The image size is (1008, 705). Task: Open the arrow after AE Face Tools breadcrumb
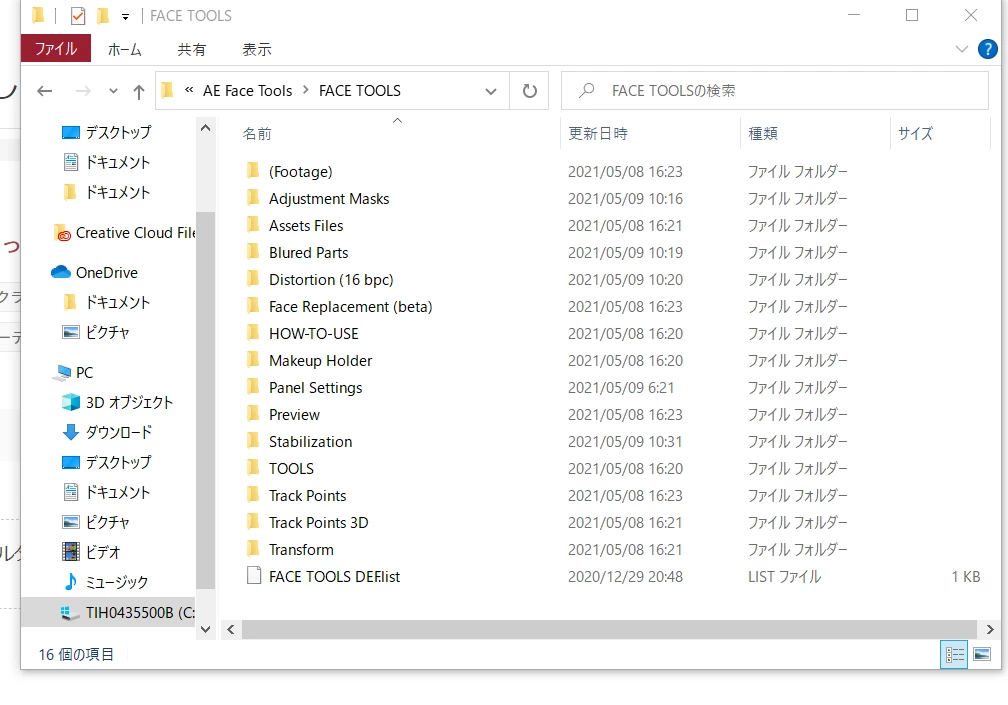[305, 91]
